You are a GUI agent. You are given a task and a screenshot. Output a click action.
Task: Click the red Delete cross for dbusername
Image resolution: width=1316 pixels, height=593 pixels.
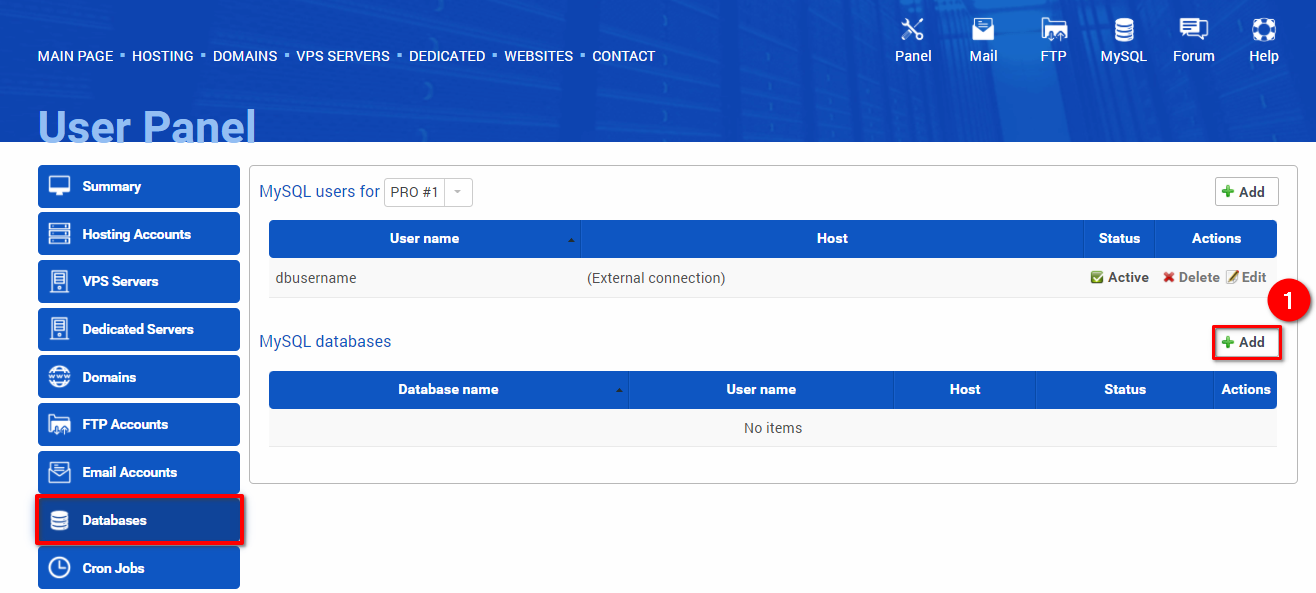pos(1168,278)
